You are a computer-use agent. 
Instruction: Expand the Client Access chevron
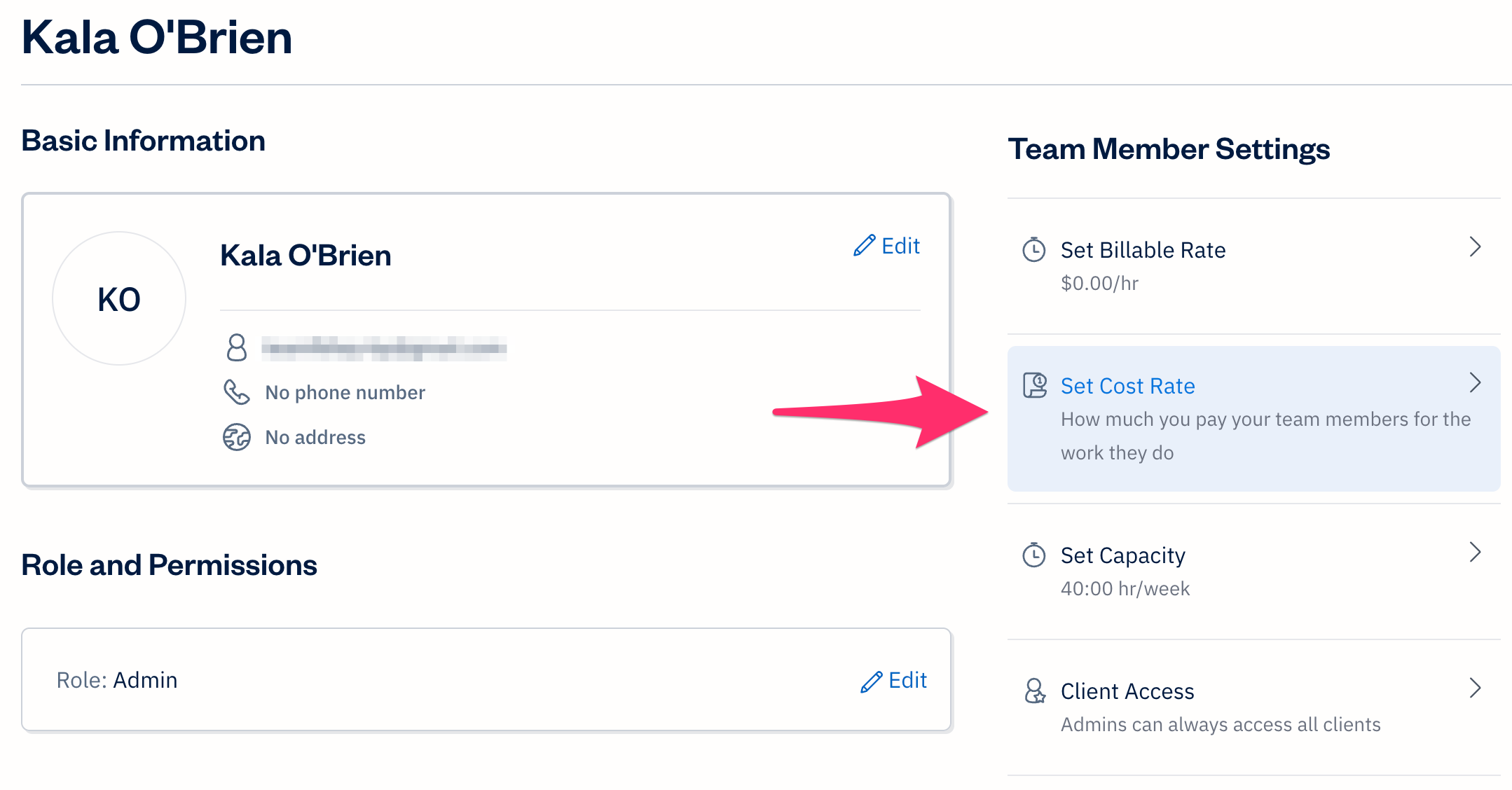[x=1476, y=687]
